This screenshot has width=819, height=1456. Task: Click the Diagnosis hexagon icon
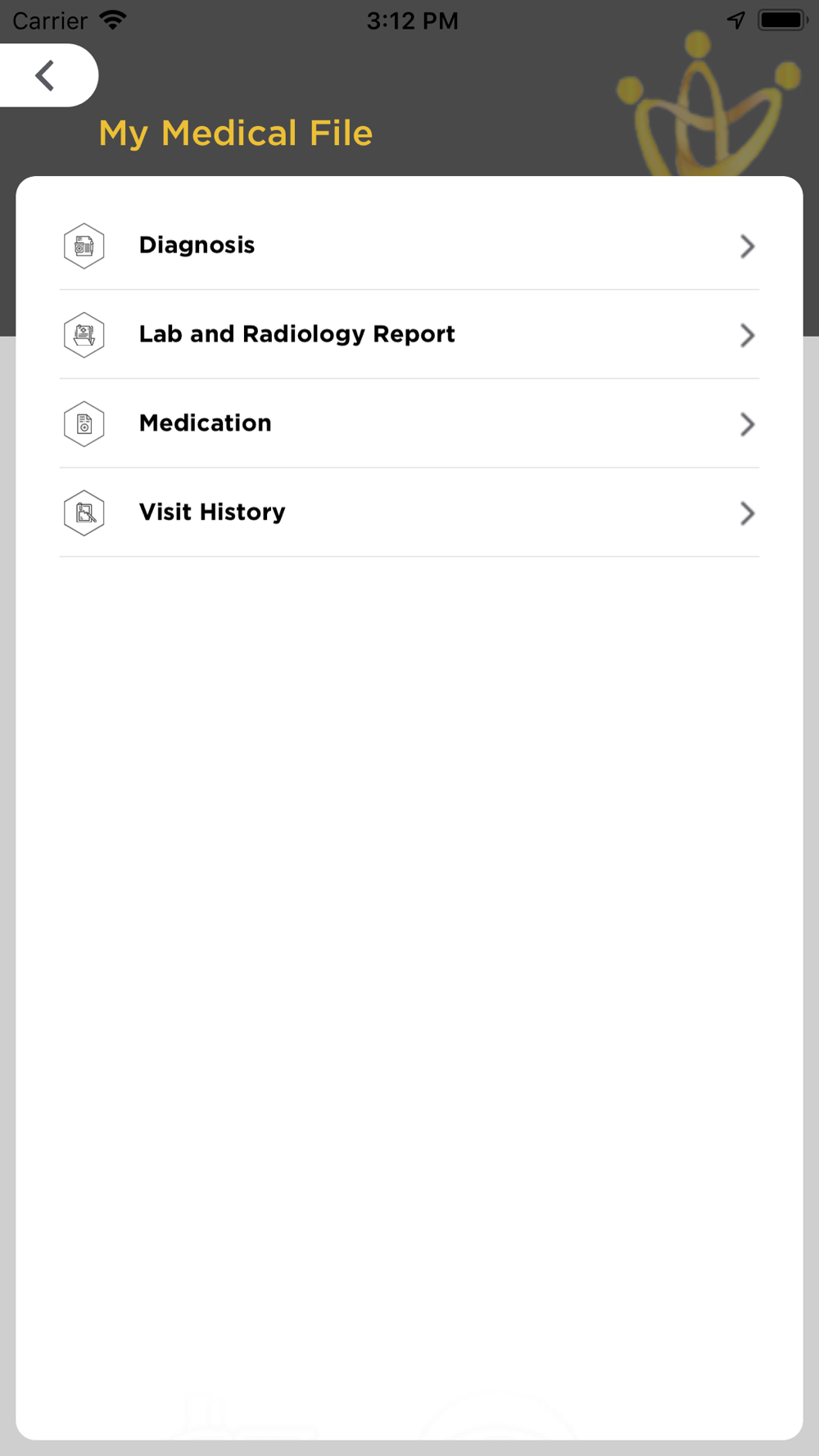pos(84,246)
